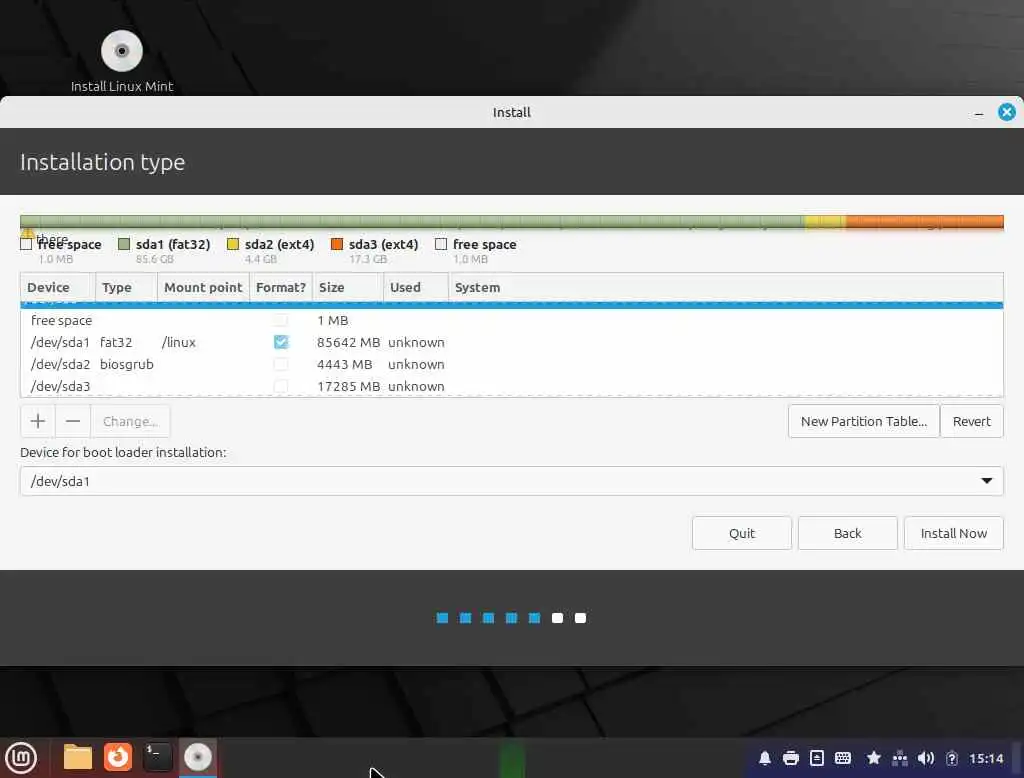1024x778 pixels.
Task: Toggle the Format checkbox for /dev/sda1
Action: tap(281, 342)
